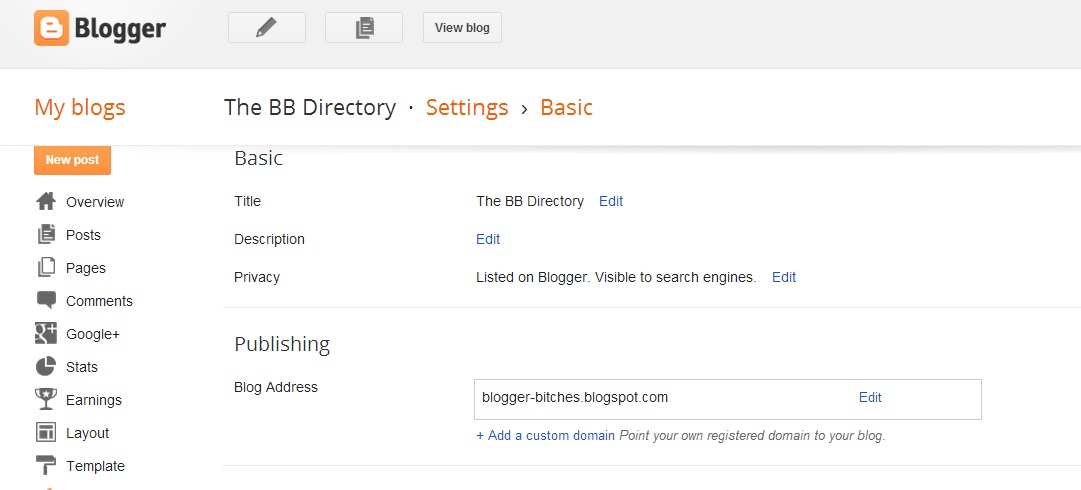
Task: Open the posts list document icon button
Action: (364, 28)
